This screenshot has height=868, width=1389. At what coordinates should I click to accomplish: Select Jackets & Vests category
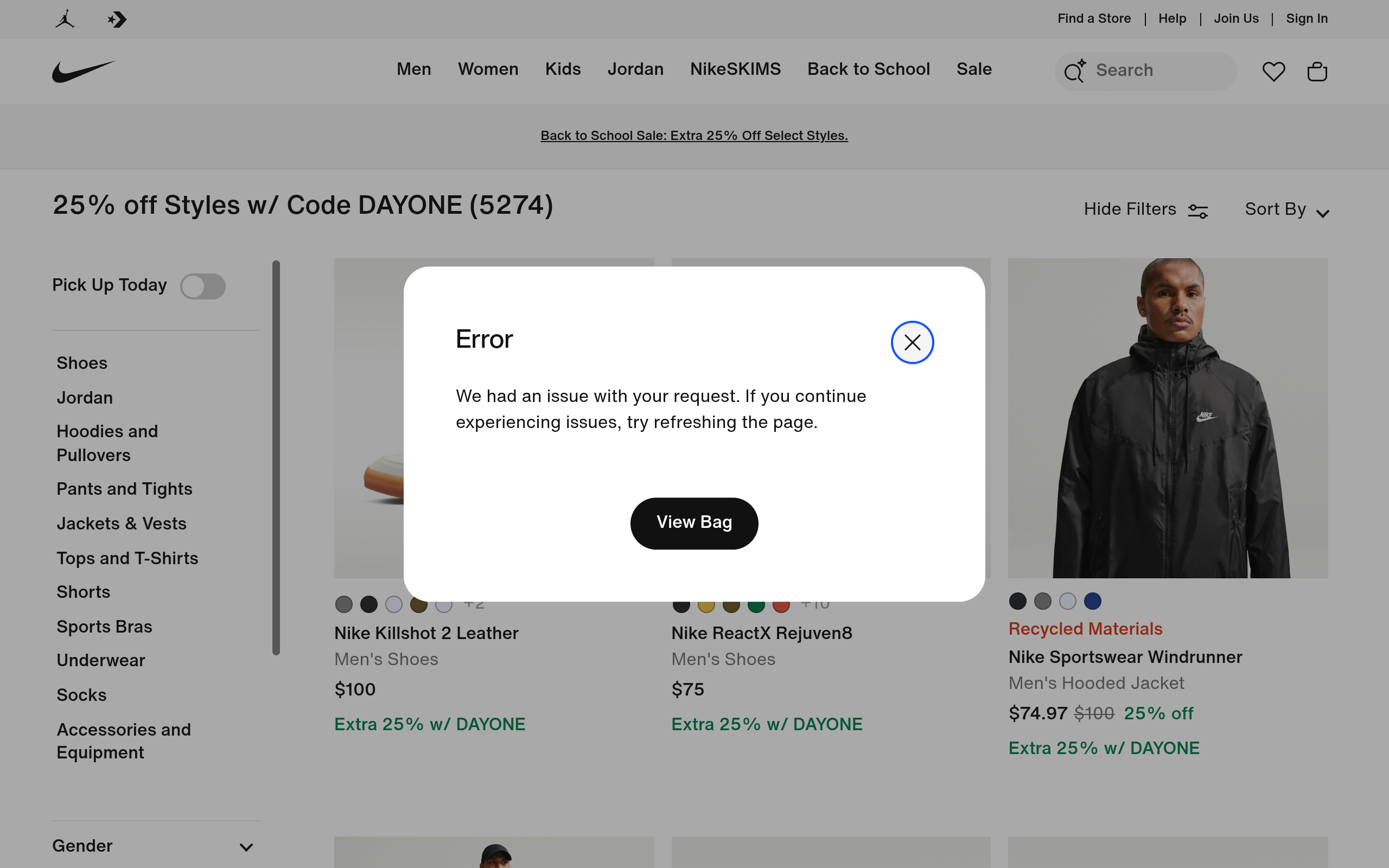coord(121,524)
